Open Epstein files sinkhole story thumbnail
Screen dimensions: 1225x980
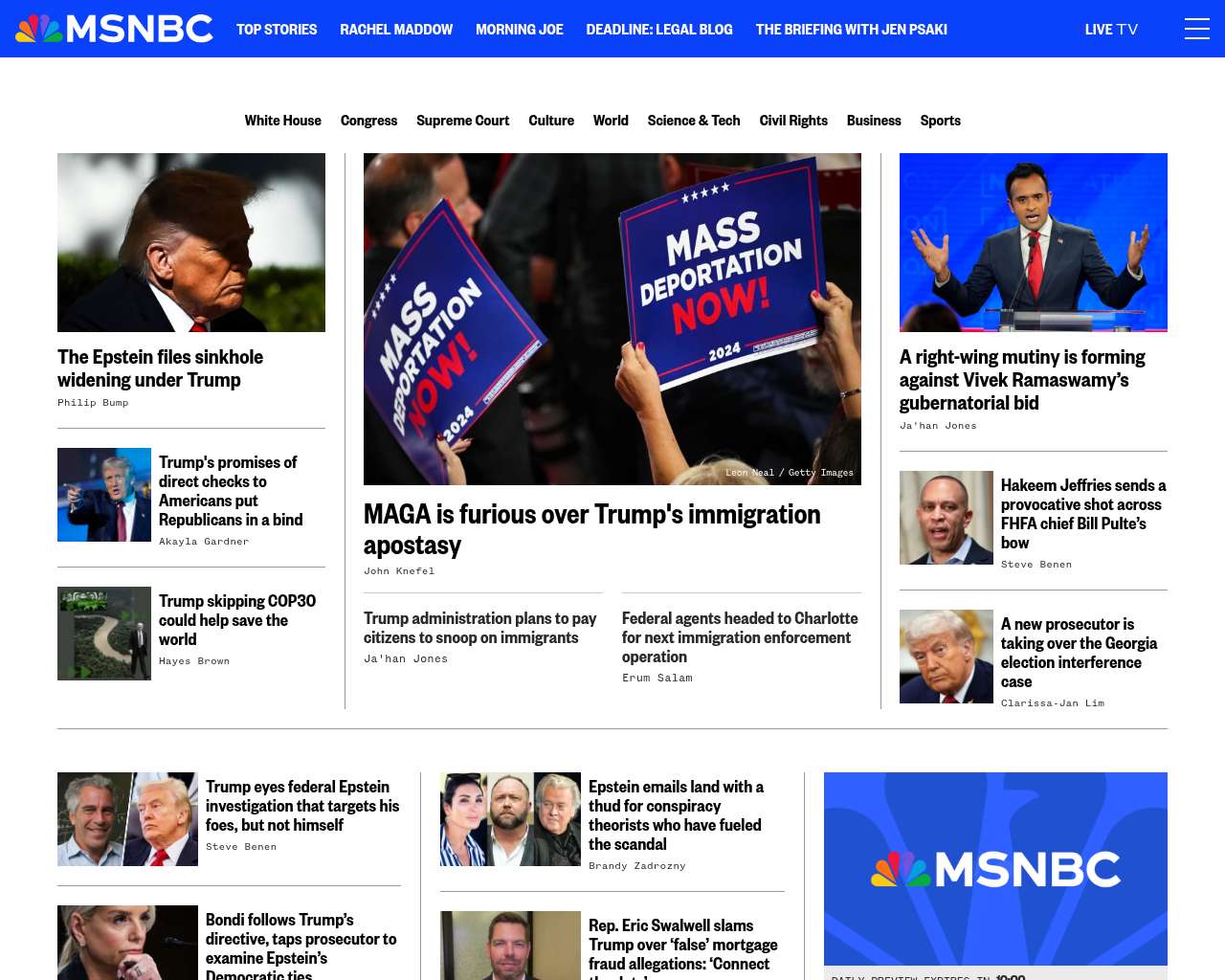pyautogui.click(x=191, y=242)
